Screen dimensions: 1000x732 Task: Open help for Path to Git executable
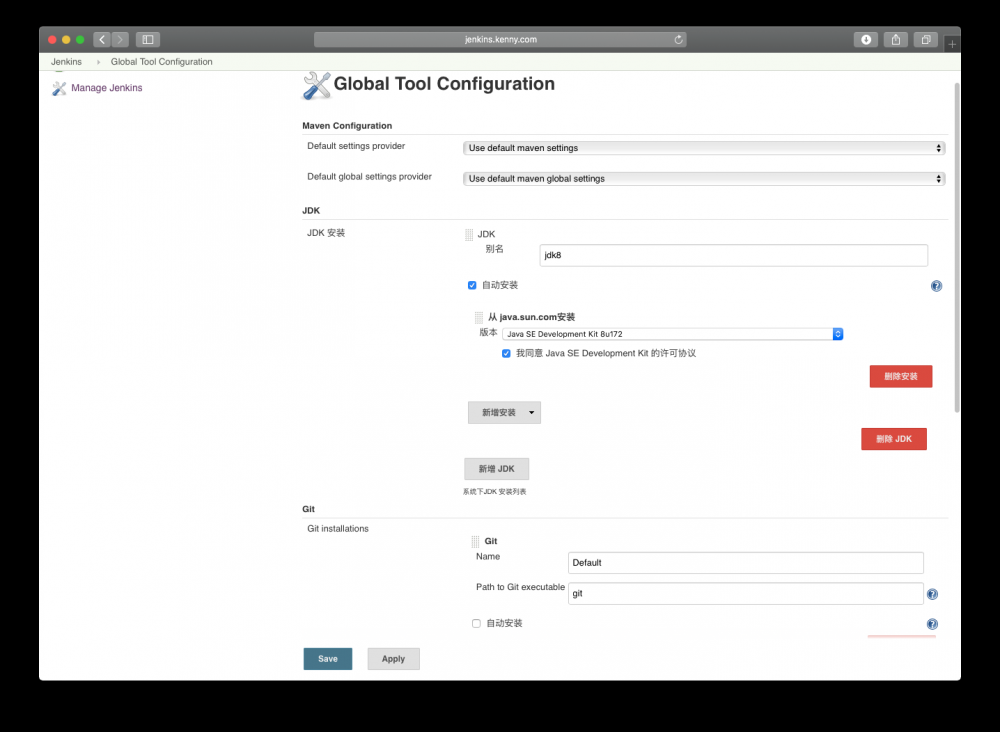point(932,593)
